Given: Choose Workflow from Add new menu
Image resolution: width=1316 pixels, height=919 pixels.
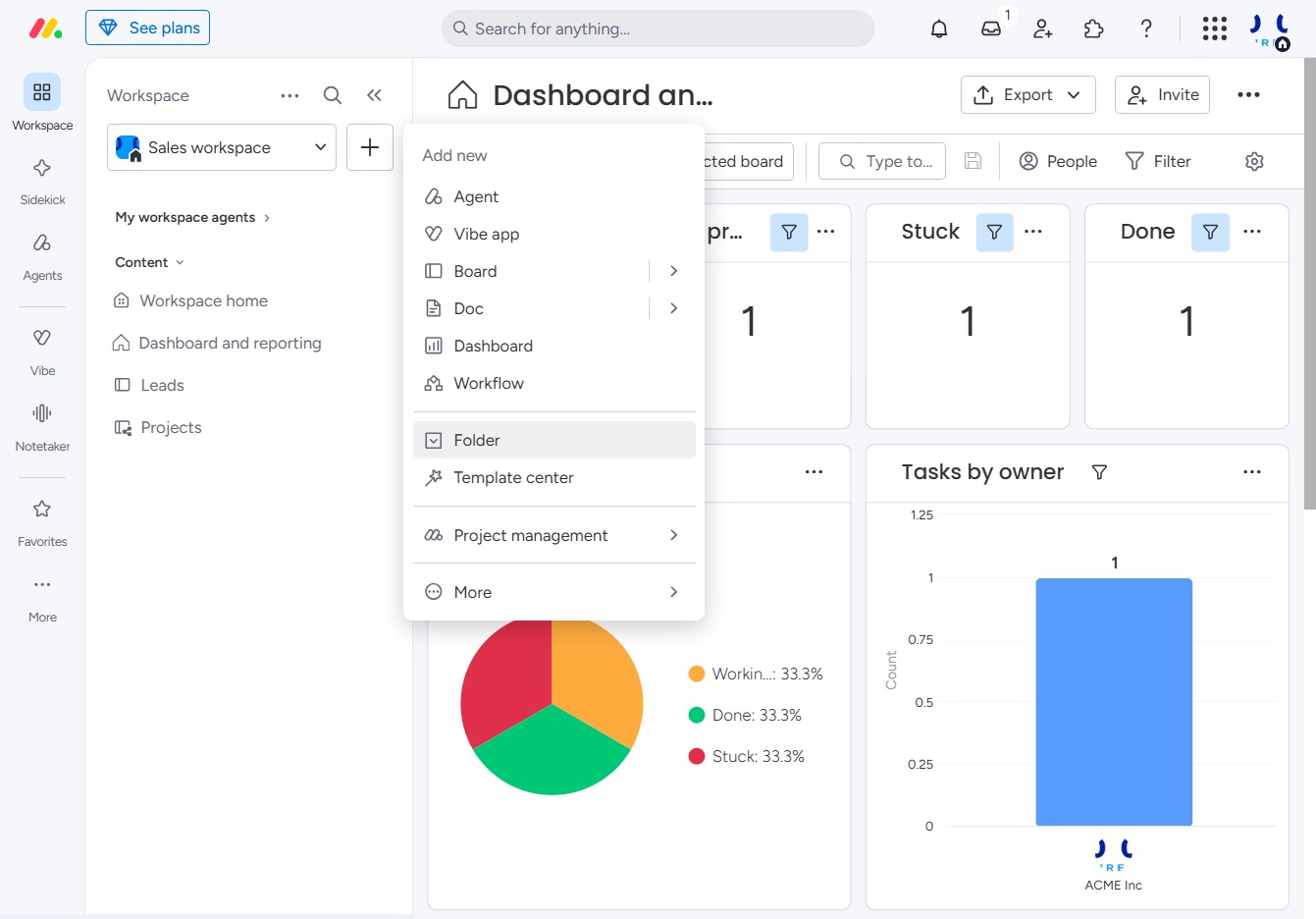Looking at the screenshot, I should point(553,383).
